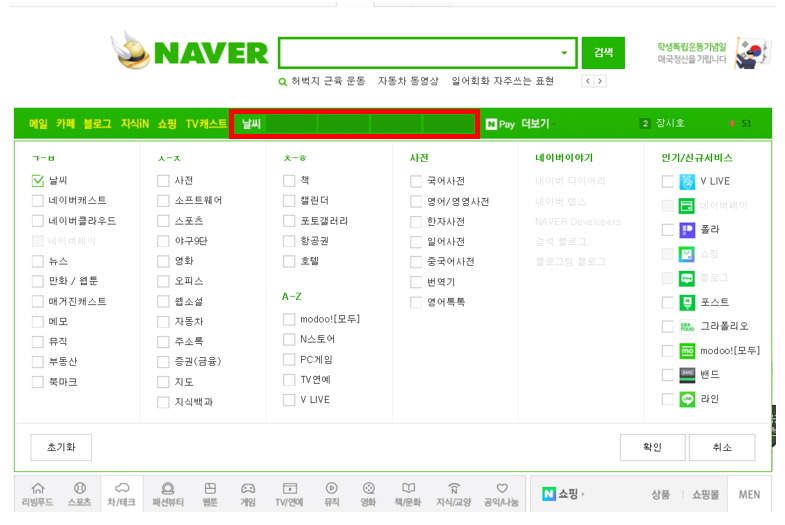Click the 날씨 shortcut in the menu bar

click(x=251, y=124)
